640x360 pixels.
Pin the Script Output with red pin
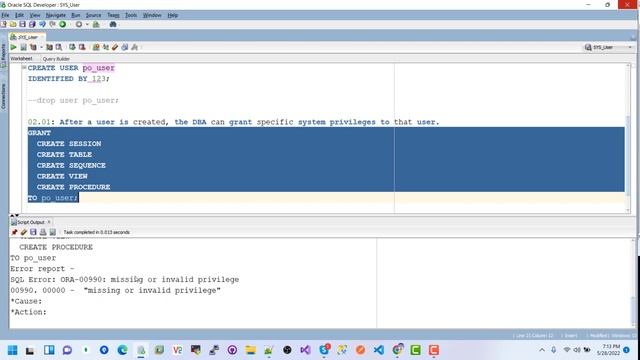click(14, 232)
